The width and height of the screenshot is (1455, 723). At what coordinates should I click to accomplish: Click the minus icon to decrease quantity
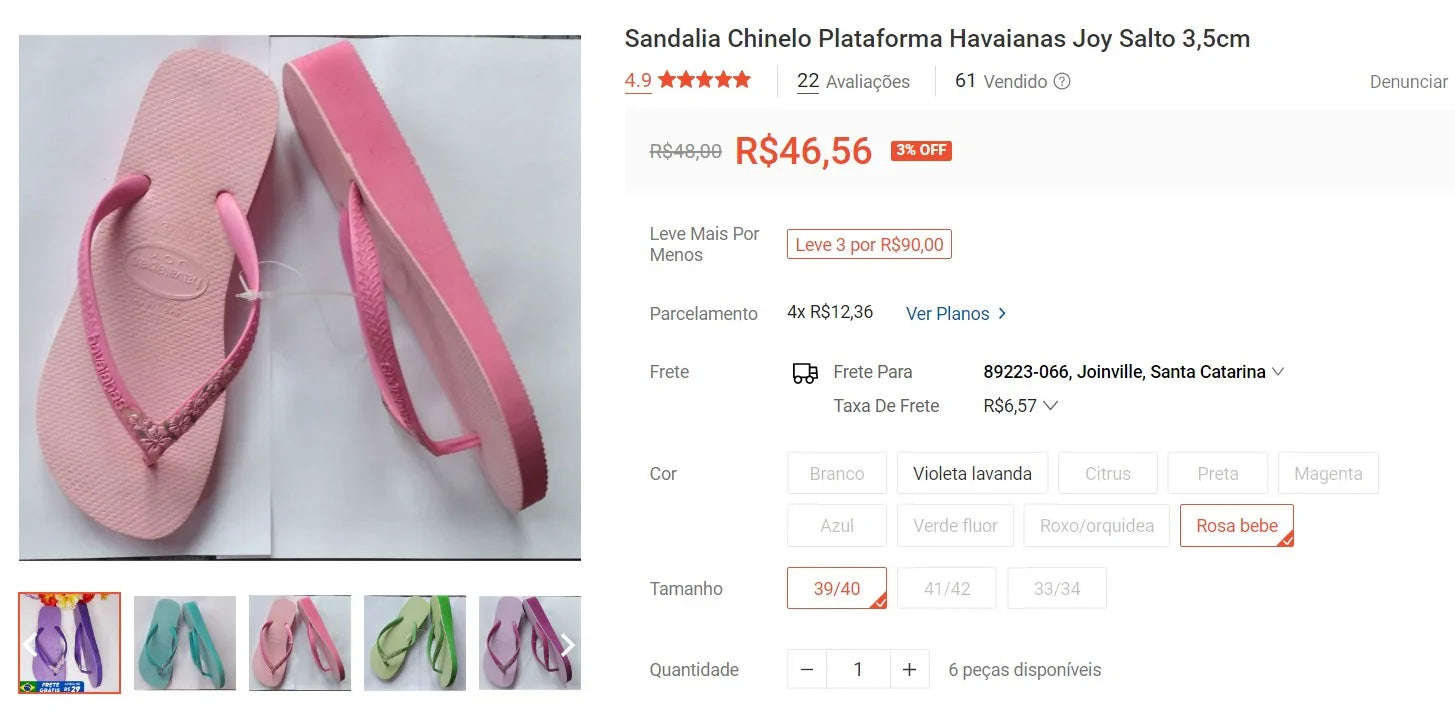[x=807, y=669]
